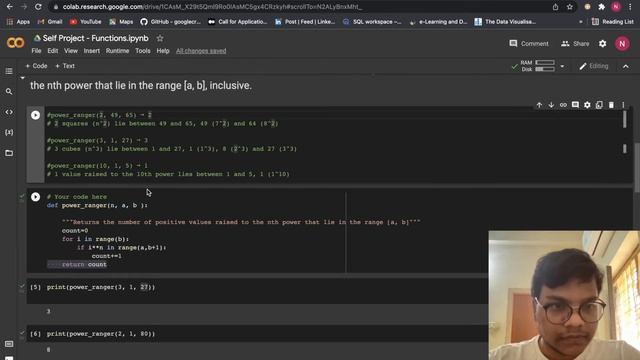
Task: Open code snippets sidebar icon
Action: pyautogui.click(x=9, y=112)
